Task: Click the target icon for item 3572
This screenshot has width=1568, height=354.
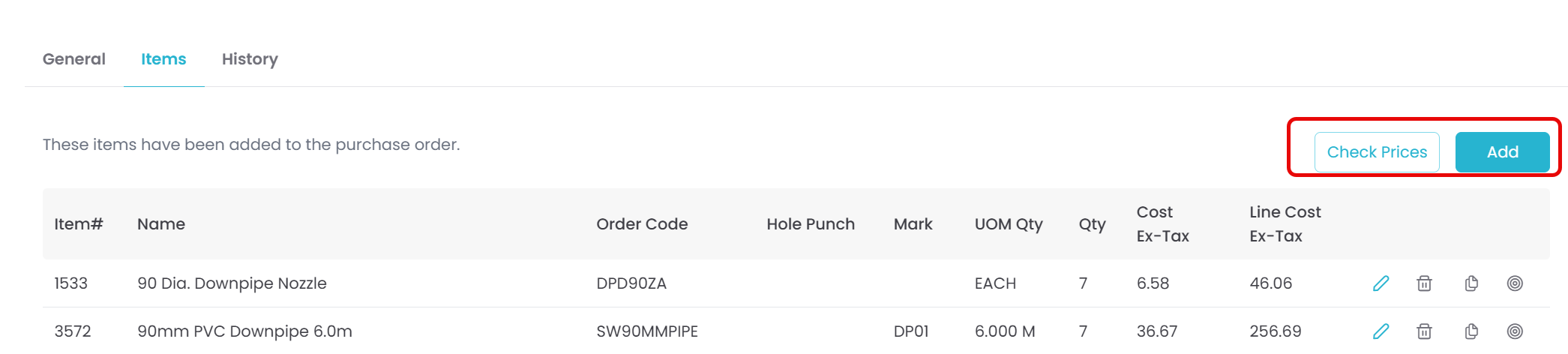Action: pyautogui.click(x=1515, y=331)
